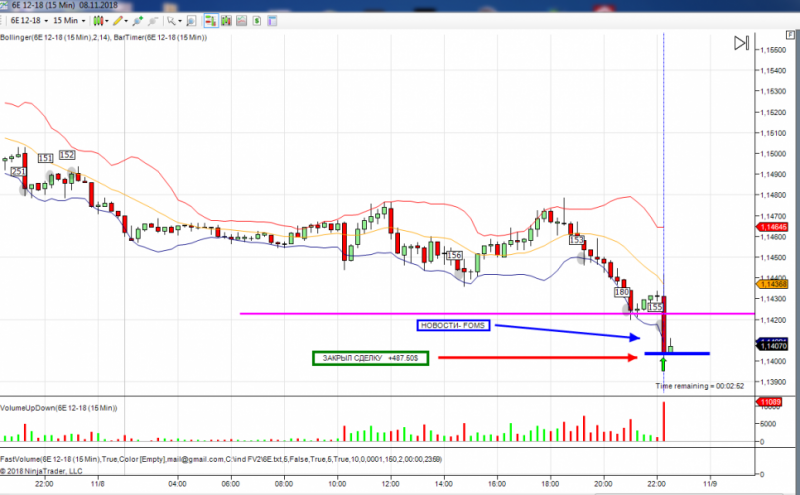Click the 155 bar label

(655, 307)
